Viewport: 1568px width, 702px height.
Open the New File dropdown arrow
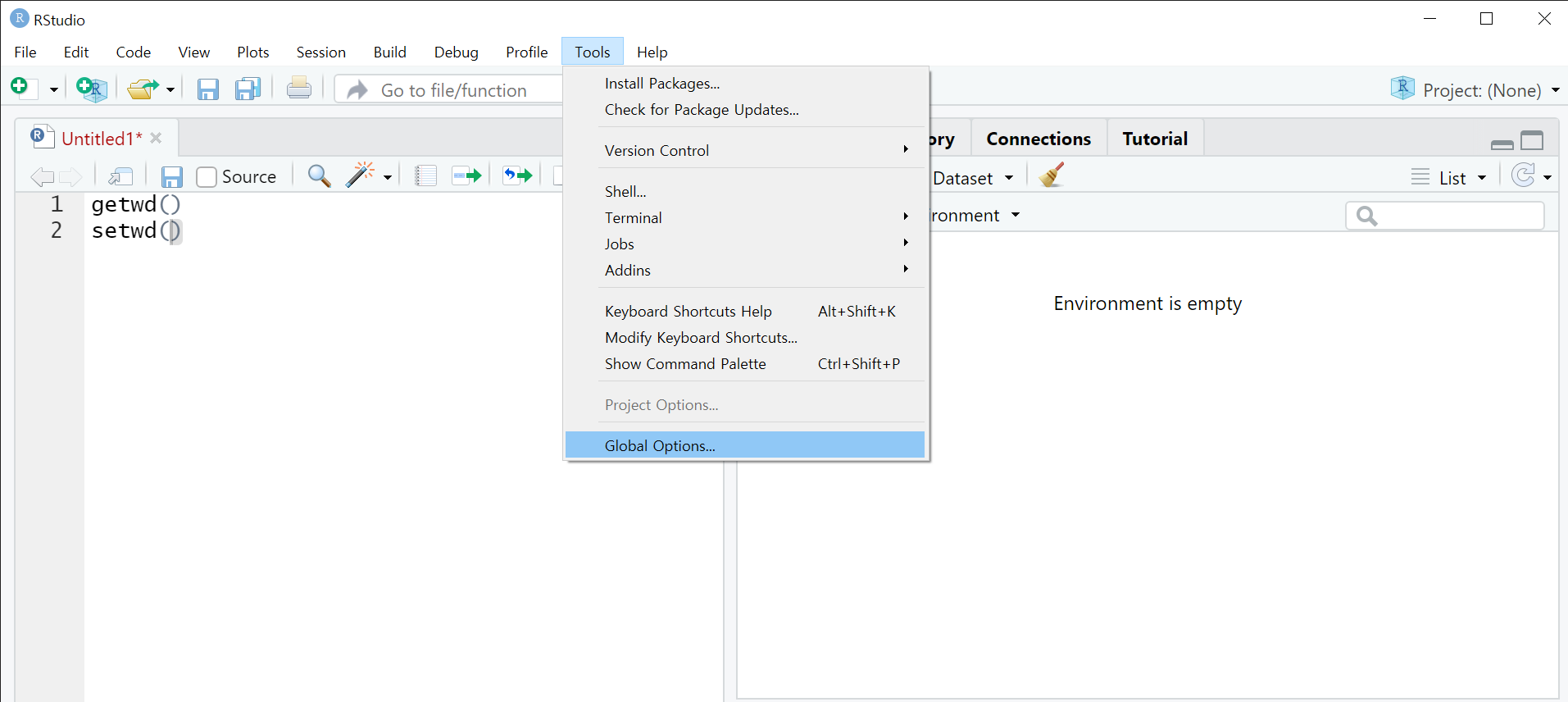[54, 89]
